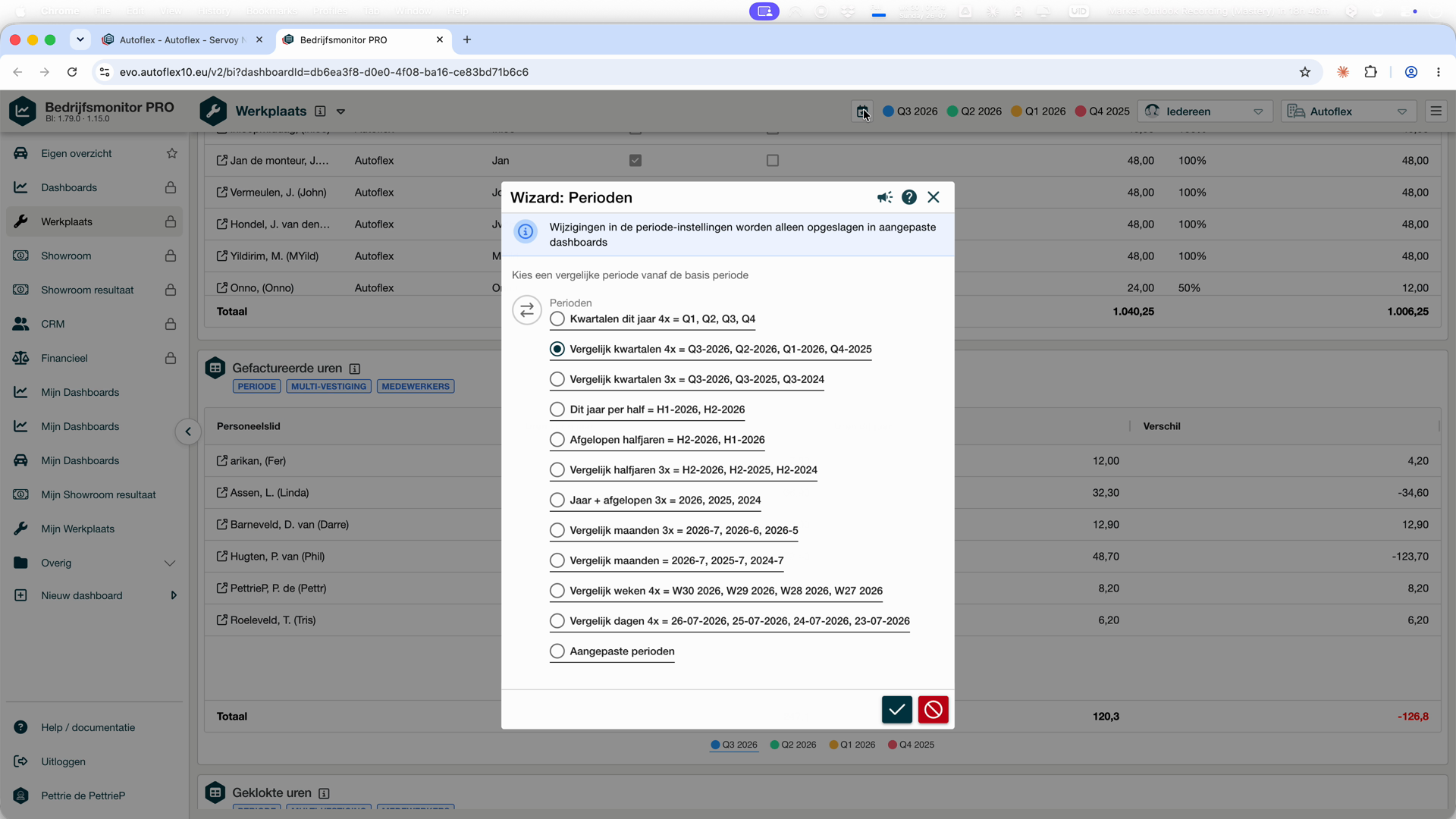Click info icon beside Gefactureerde uren
Viewport: 1456px width, 819px height.
(355, 369)
